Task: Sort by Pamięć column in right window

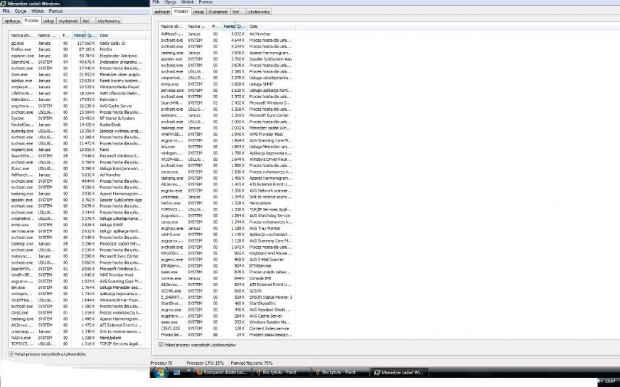Action: (x=234, y=26)
